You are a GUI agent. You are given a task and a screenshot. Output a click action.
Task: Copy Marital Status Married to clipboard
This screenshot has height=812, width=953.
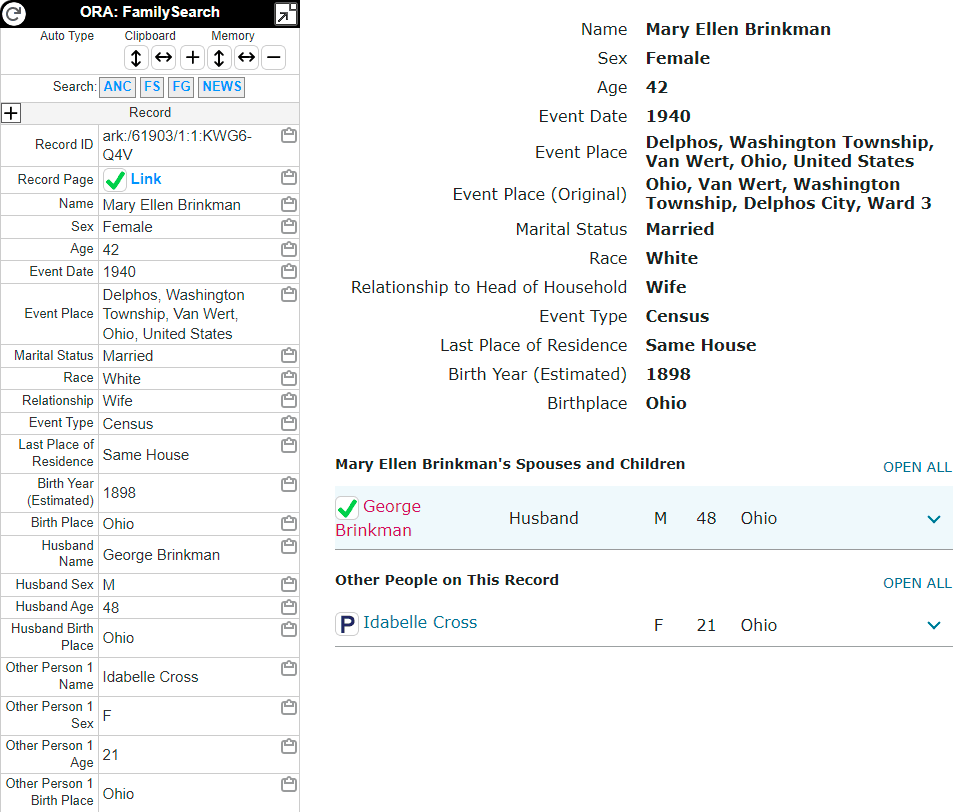point(289,355)
